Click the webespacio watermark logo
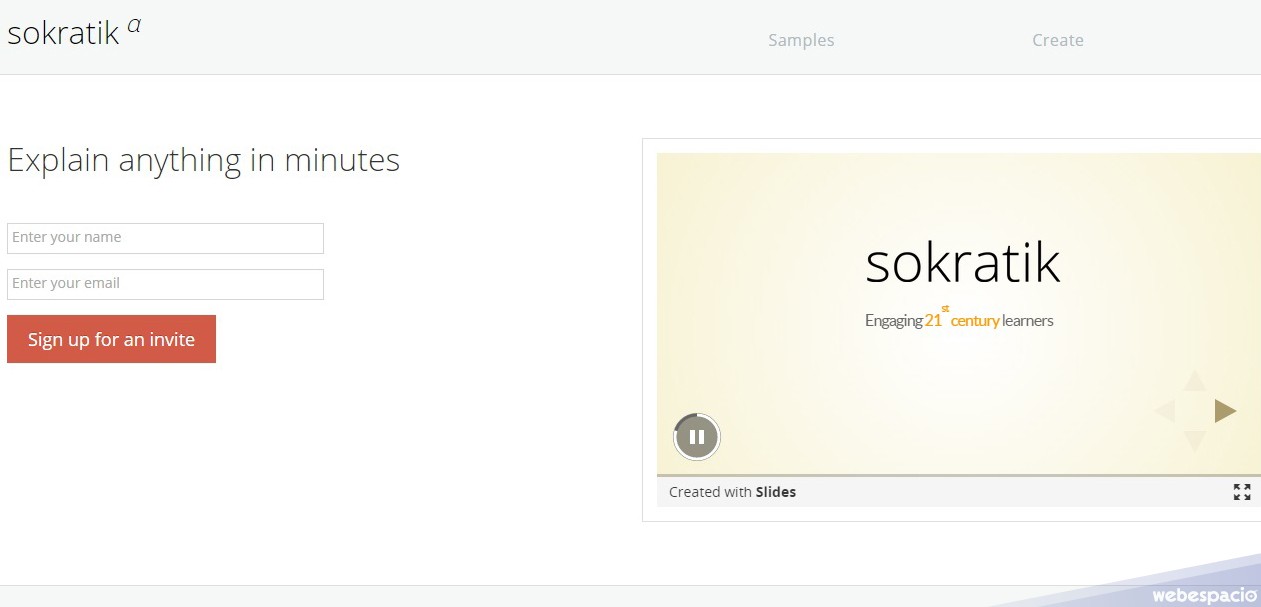Image resolution: width=1261 pixels, height=607 pixels. point(1203,595)
